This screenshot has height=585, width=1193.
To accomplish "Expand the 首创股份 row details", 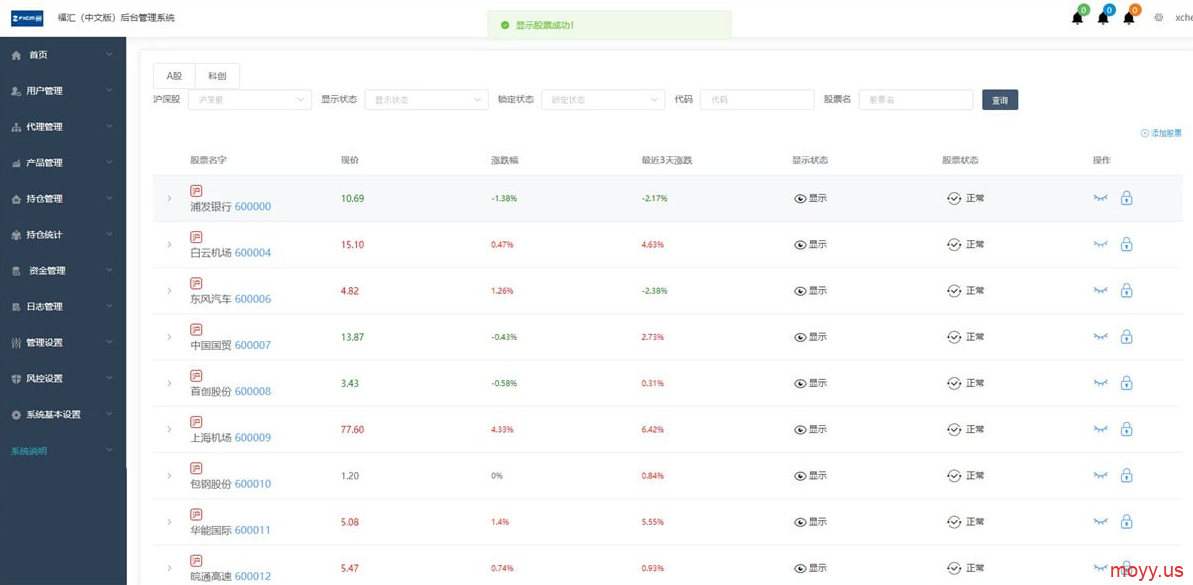I will click(170, 383).
